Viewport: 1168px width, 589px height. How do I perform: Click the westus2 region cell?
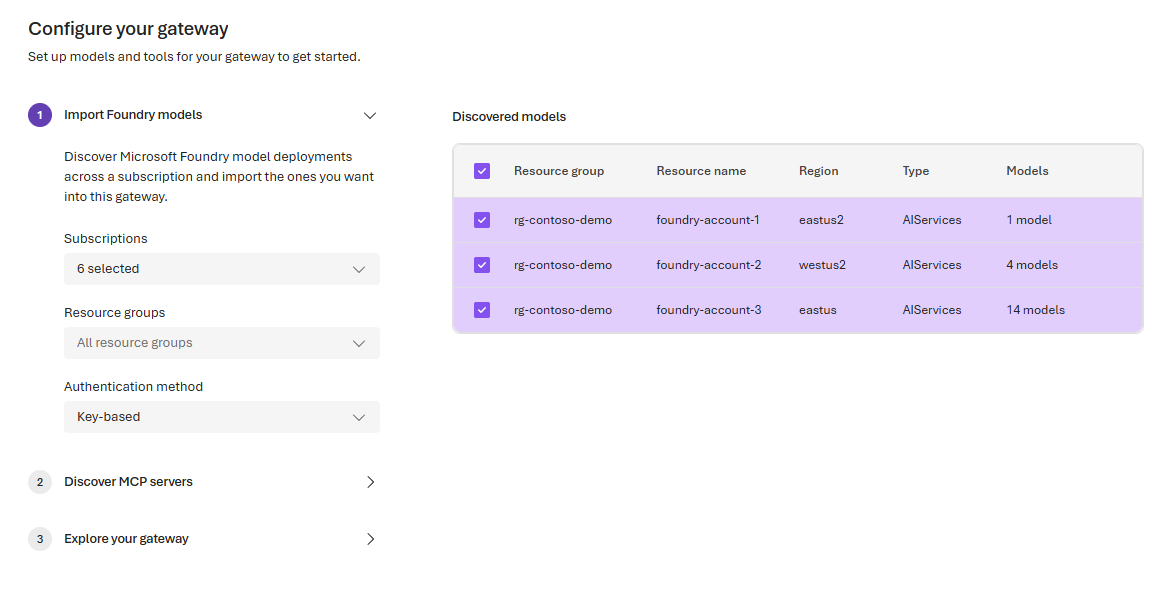(822, 265)
